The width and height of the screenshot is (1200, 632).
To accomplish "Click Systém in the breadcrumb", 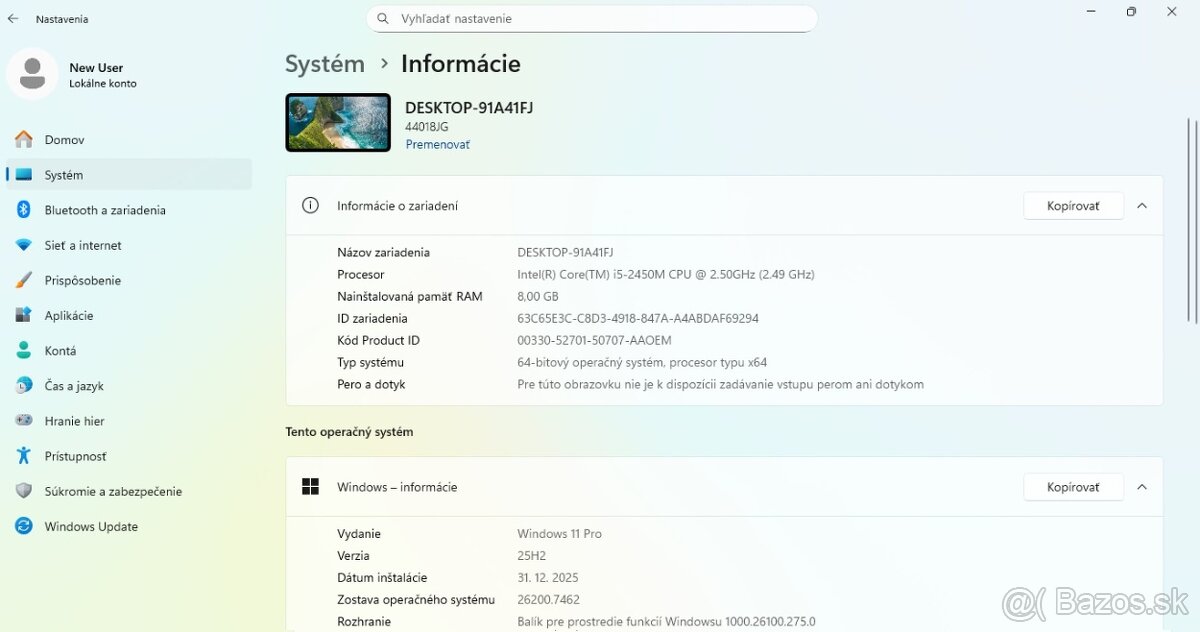I will 324,63.
